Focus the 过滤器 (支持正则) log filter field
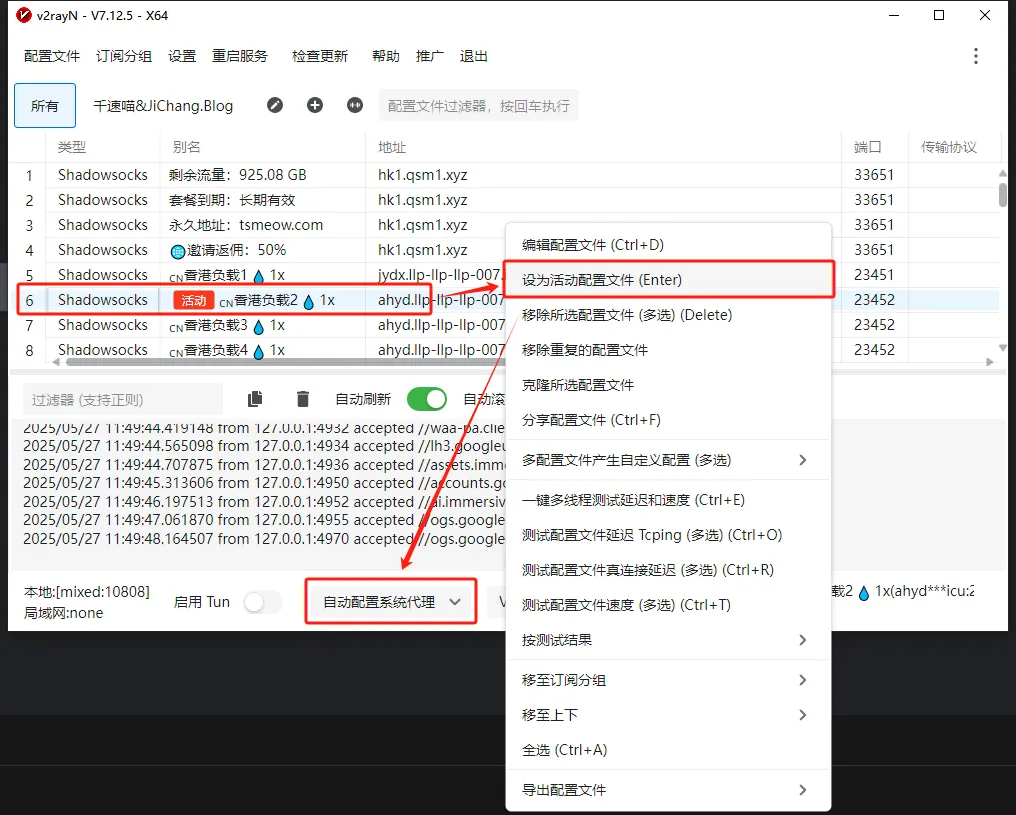Screen dimensions: 1016x815 [x=123, y=400]
